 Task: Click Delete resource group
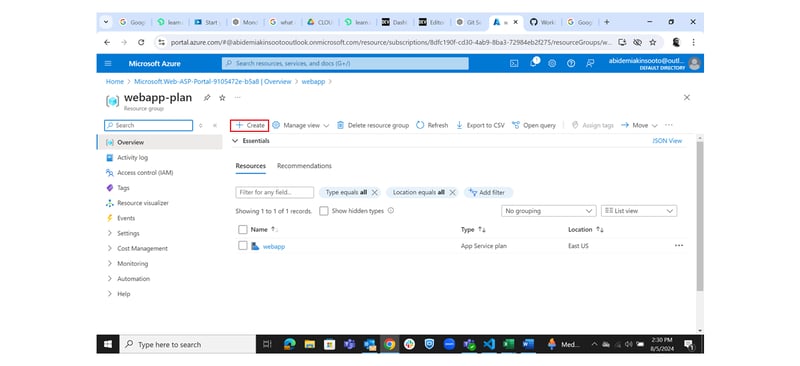point(373,125)
